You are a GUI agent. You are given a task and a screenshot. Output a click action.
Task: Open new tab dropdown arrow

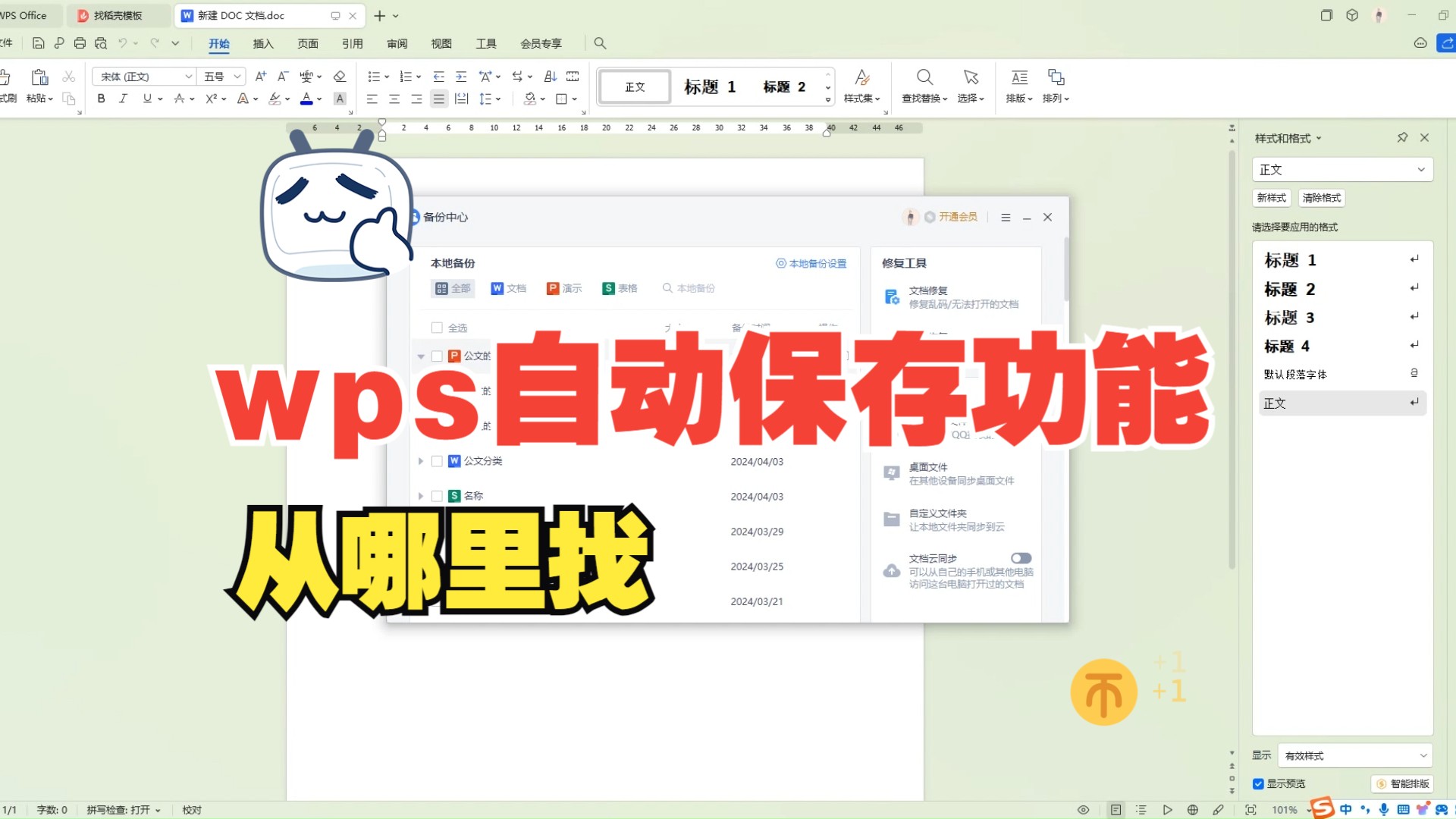tap(395, 16)
